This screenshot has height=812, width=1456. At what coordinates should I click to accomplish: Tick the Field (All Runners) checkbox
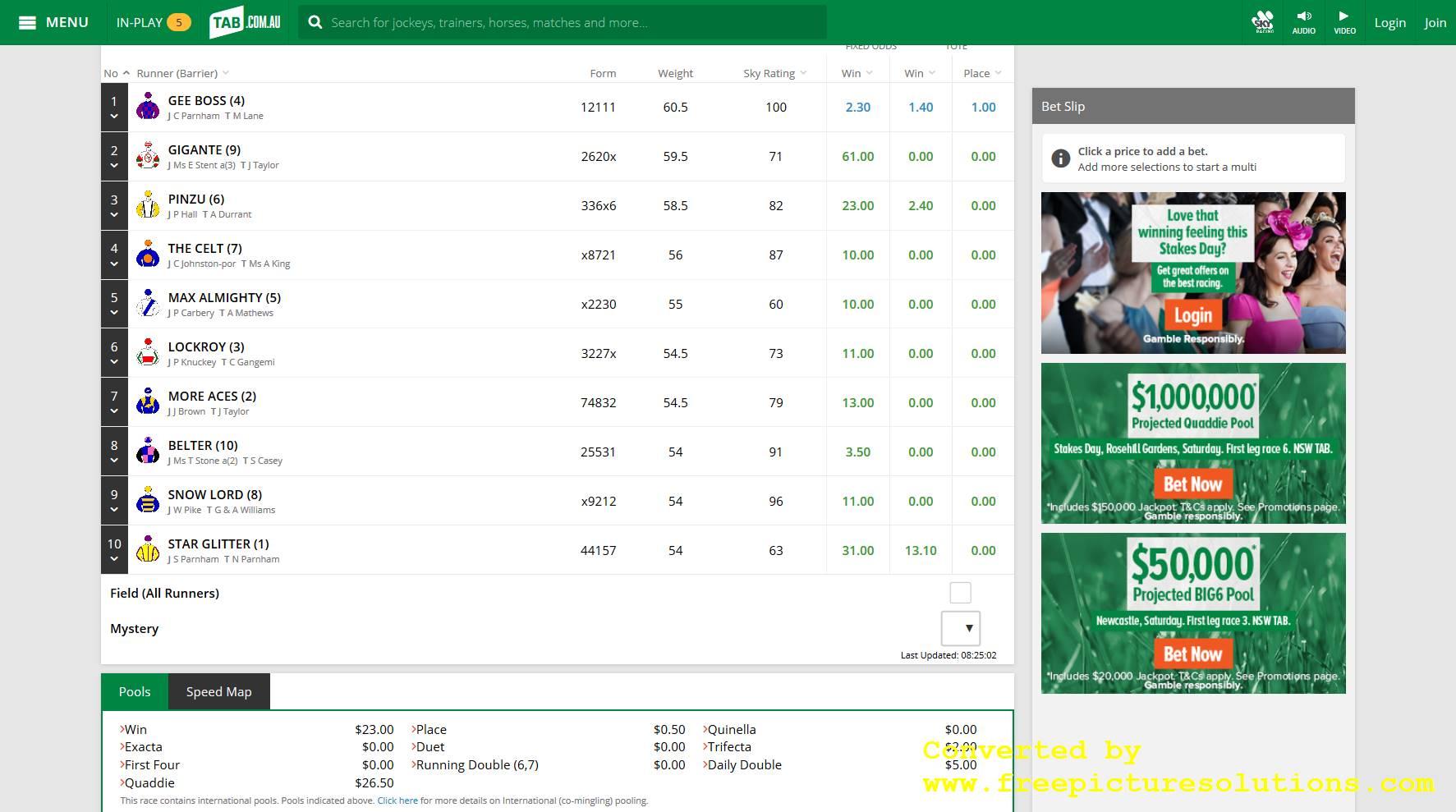(x=960, y=593)
